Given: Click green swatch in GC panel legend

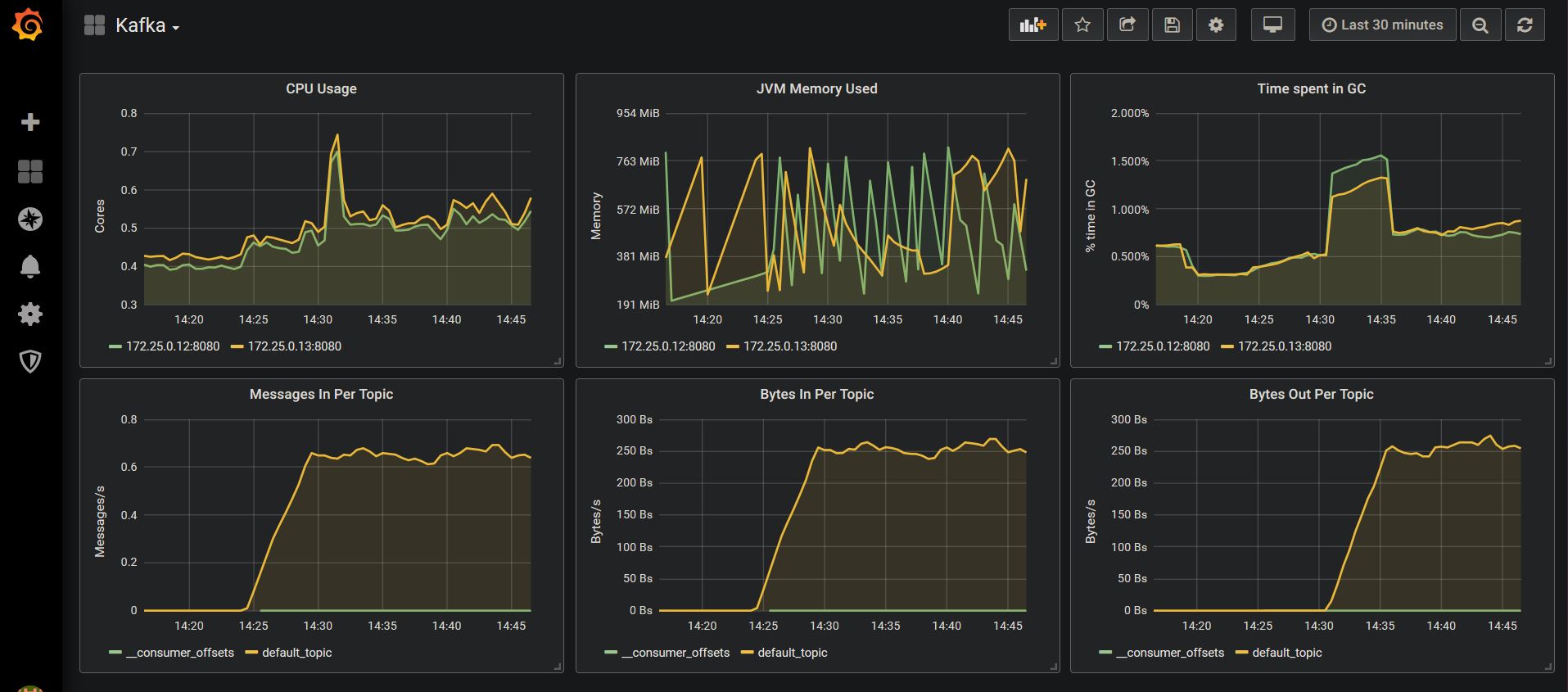Looking at the screenshot, I should 1105,346.
